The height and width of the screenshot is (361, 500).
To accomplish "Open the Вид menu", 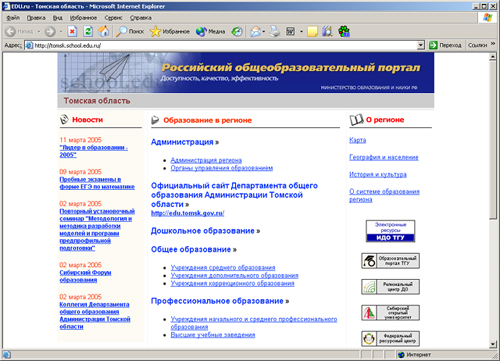I will (58, 18).
